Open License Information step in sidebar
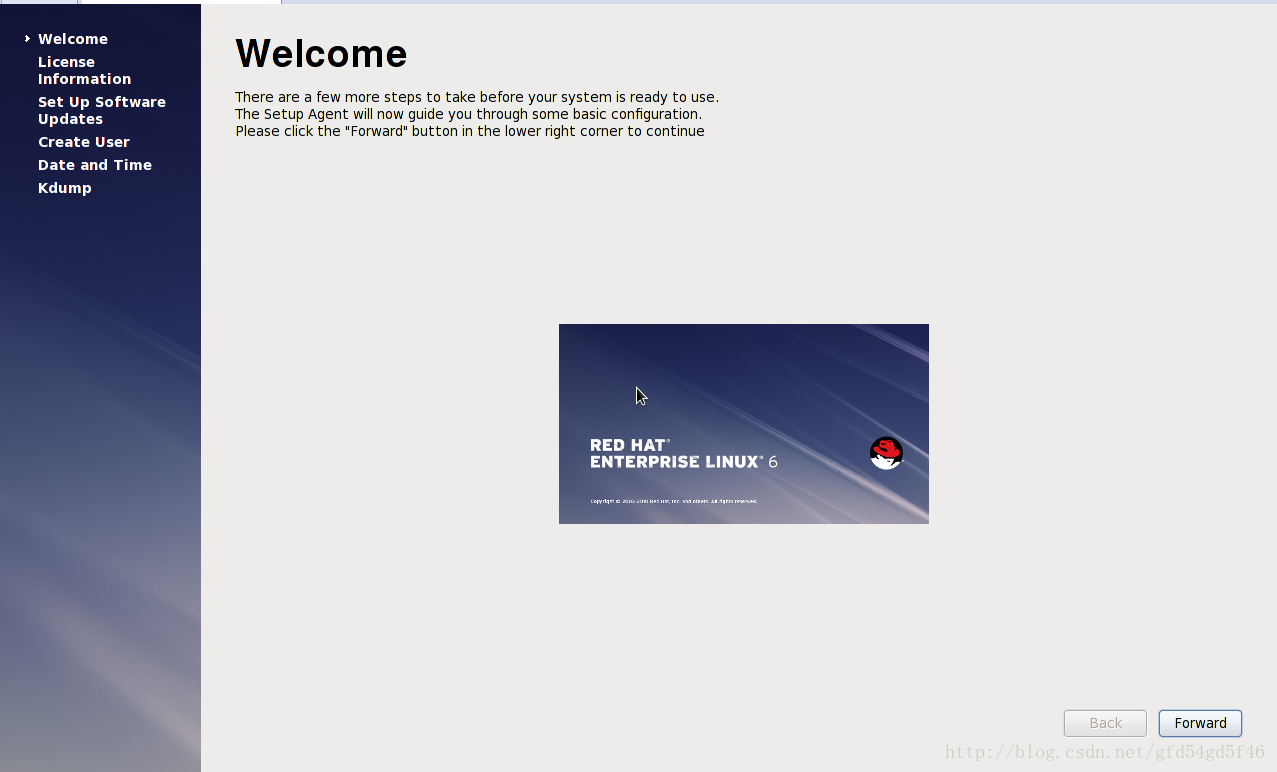 (x=84, y=70)
